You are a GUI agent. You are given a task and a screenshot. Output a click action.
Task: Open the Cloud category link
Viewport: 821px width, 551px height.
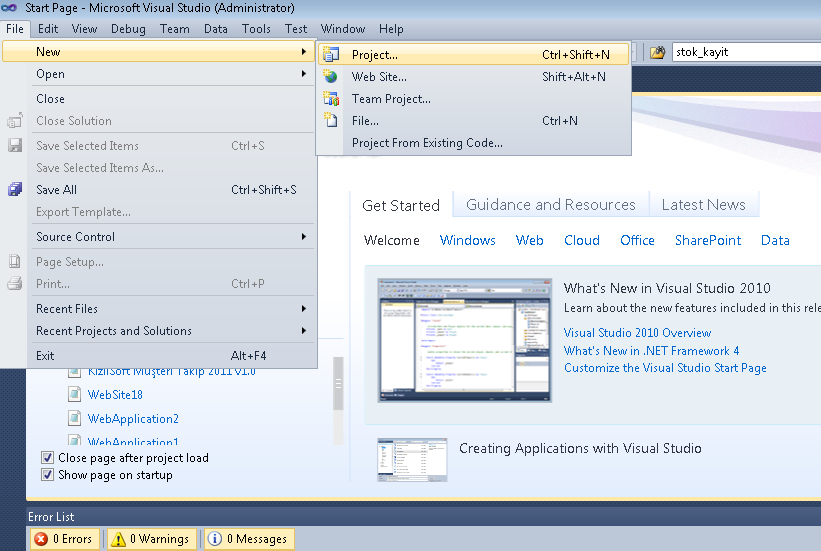582,240
